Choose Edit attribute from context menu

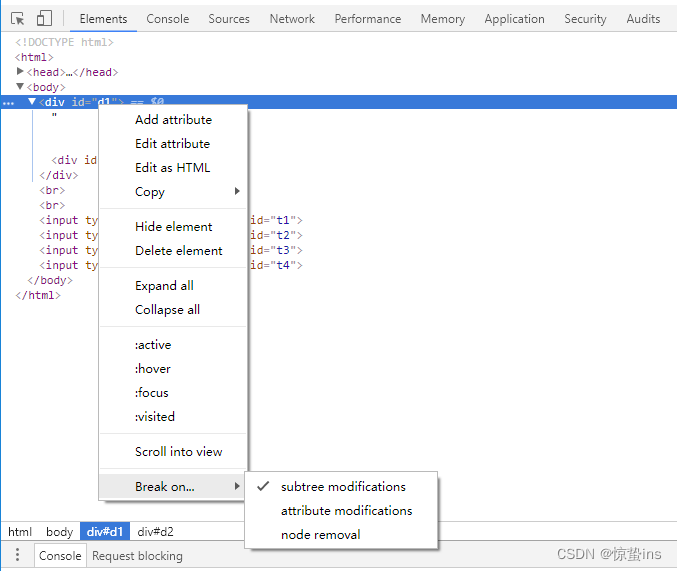coord(172,144)
